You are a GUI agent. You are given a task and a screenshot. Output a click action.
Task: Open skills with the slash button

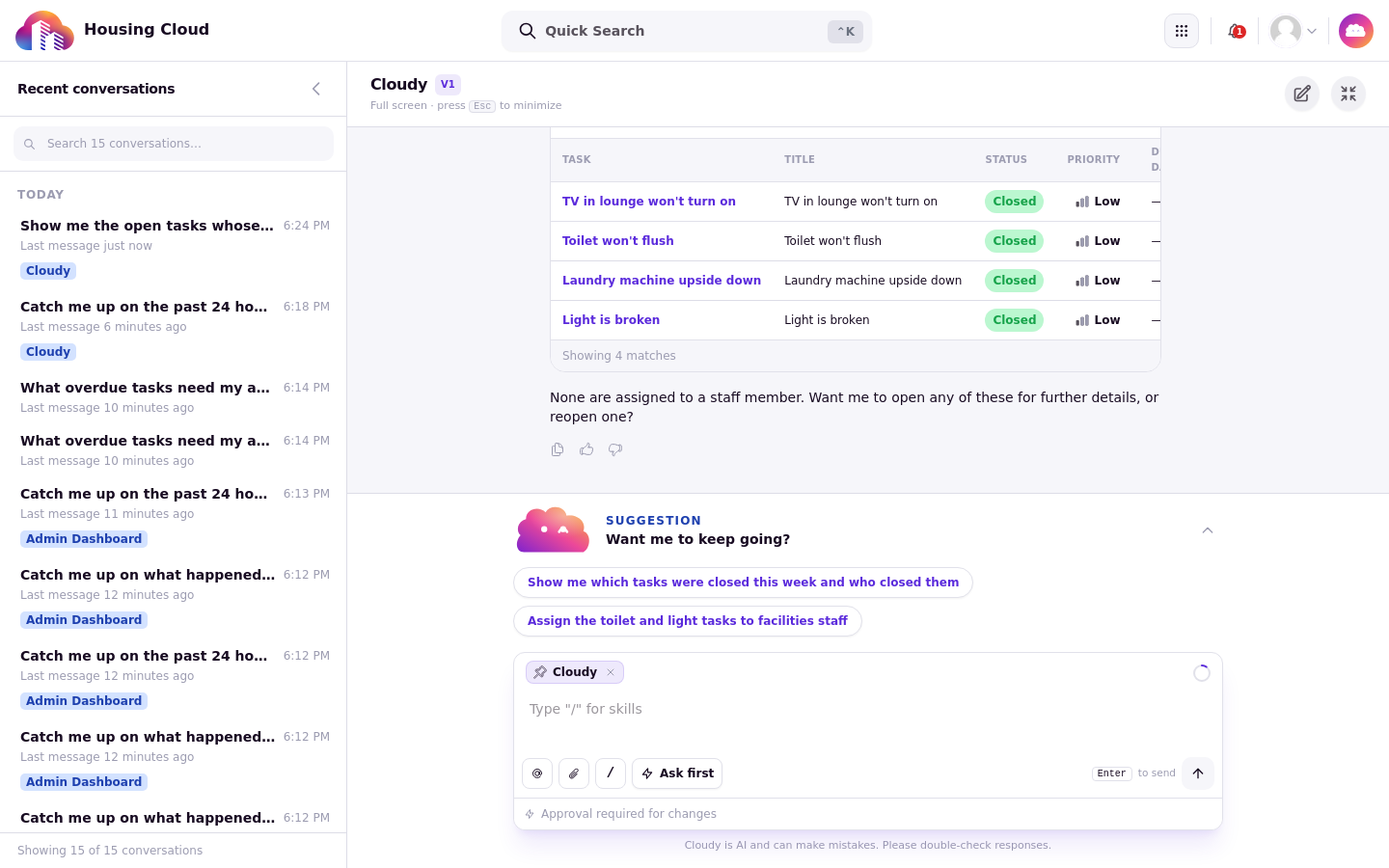[611, 773]
